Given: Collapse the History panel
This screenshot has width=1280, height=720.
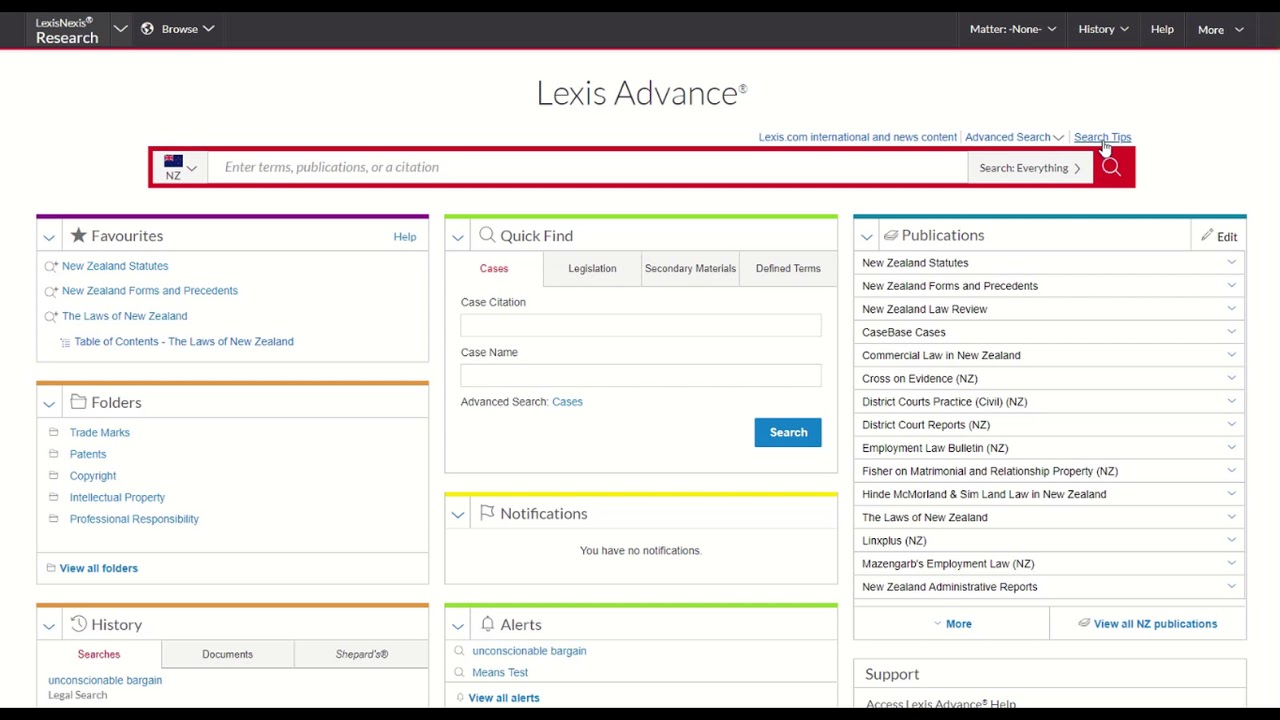Looking at the screenshot, I should [x=49, y=625].
